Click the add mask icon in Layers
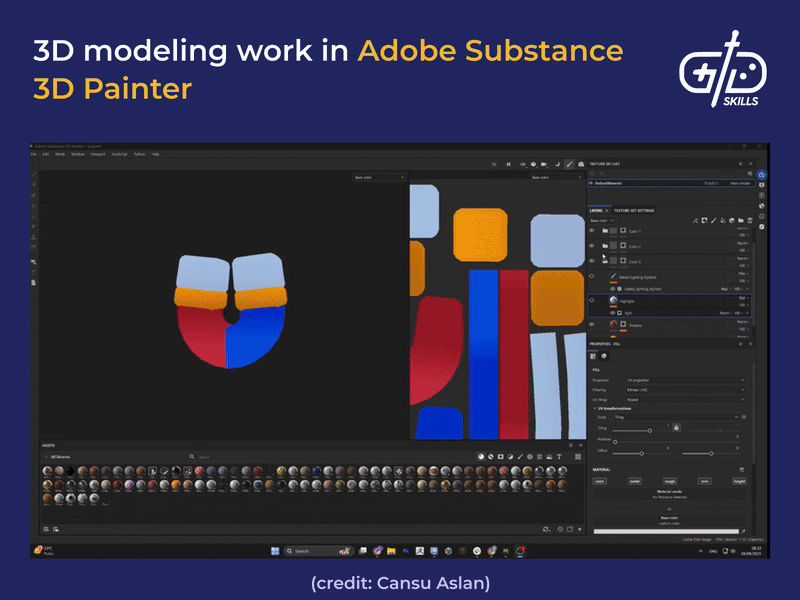800x600 pixels. (704, 221)
